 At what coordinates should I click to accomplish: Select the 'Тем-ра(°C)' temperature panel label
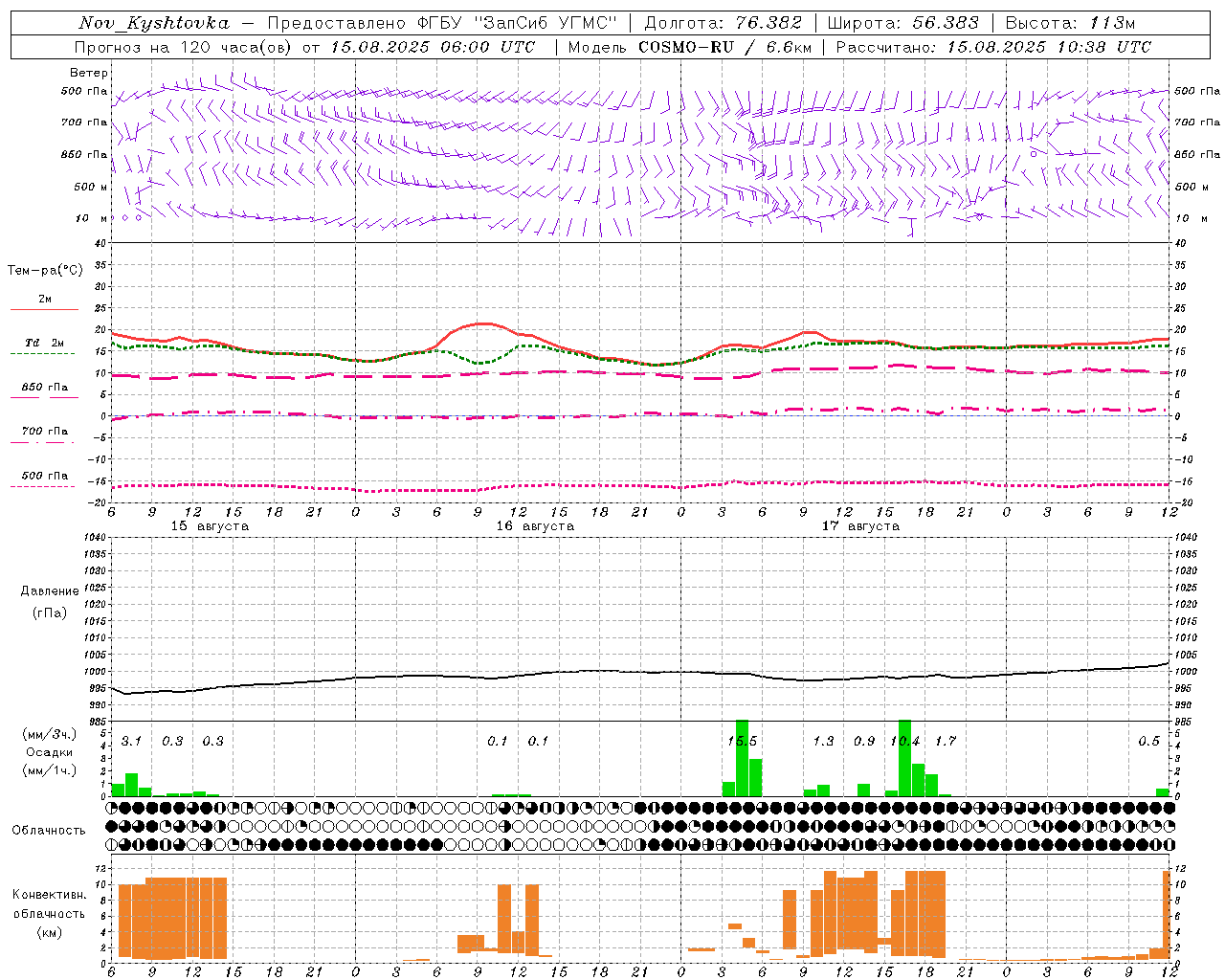point(45,271)
